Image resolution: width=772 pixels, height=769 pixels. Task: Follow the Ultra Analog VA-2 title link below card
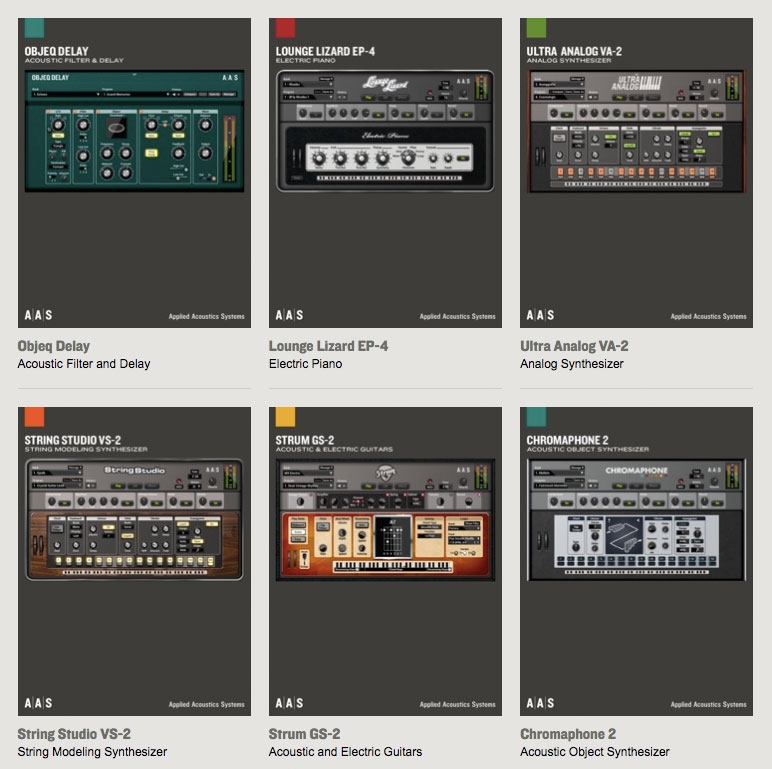coord(574,346)
